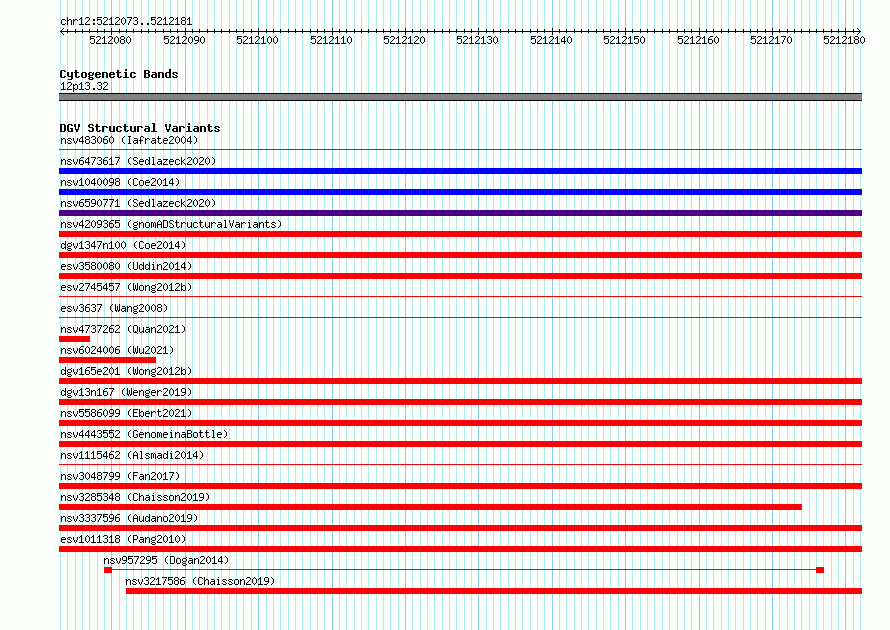The height and width of the screenshot is (630, 890).
Task: Click the right red block of nsv957295
Action: [820, 570]
